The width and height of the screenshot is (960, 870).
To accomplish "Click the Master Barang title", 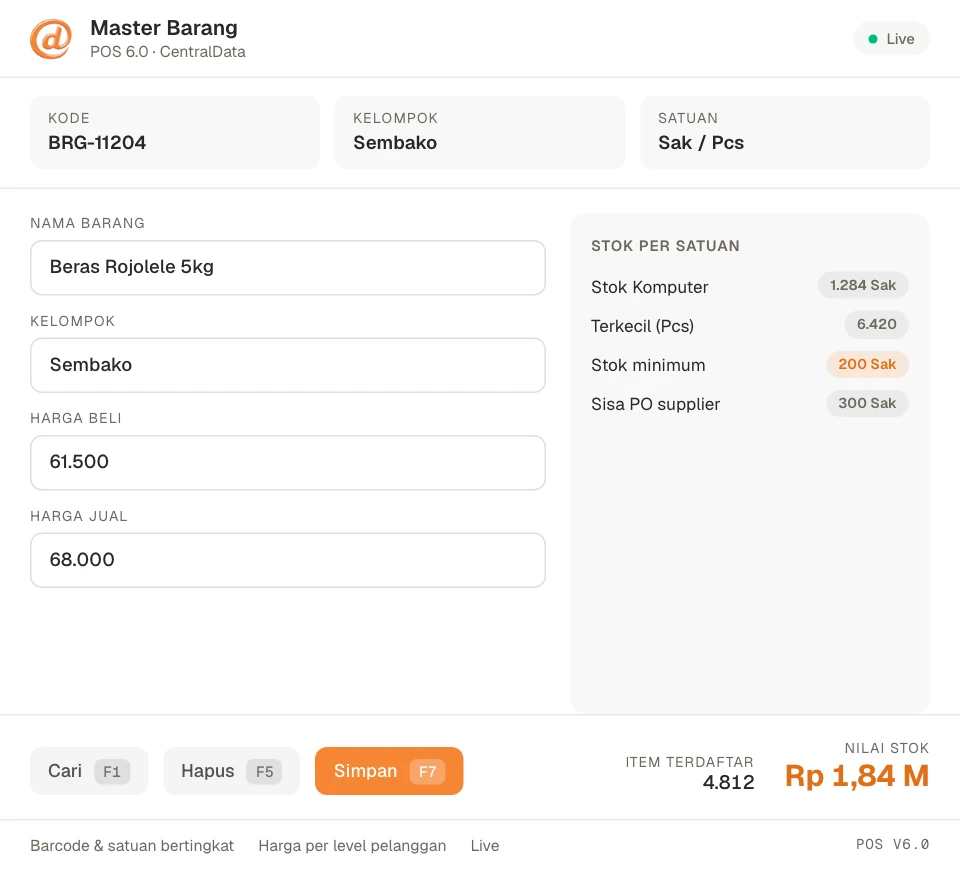I will pyautogui.click(x=164, y=28).
